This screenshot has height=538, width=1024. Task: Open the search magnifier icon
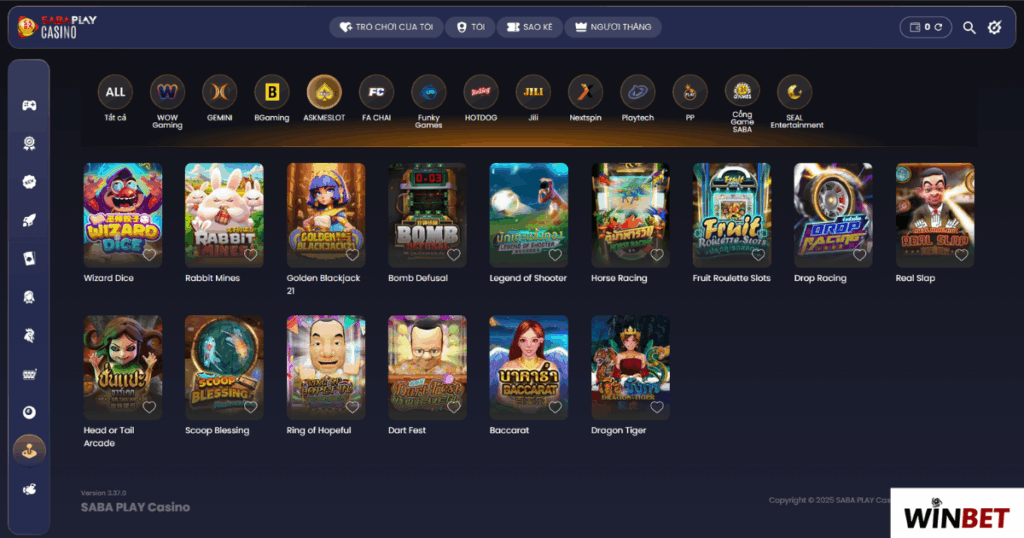[x=969, y=27]
